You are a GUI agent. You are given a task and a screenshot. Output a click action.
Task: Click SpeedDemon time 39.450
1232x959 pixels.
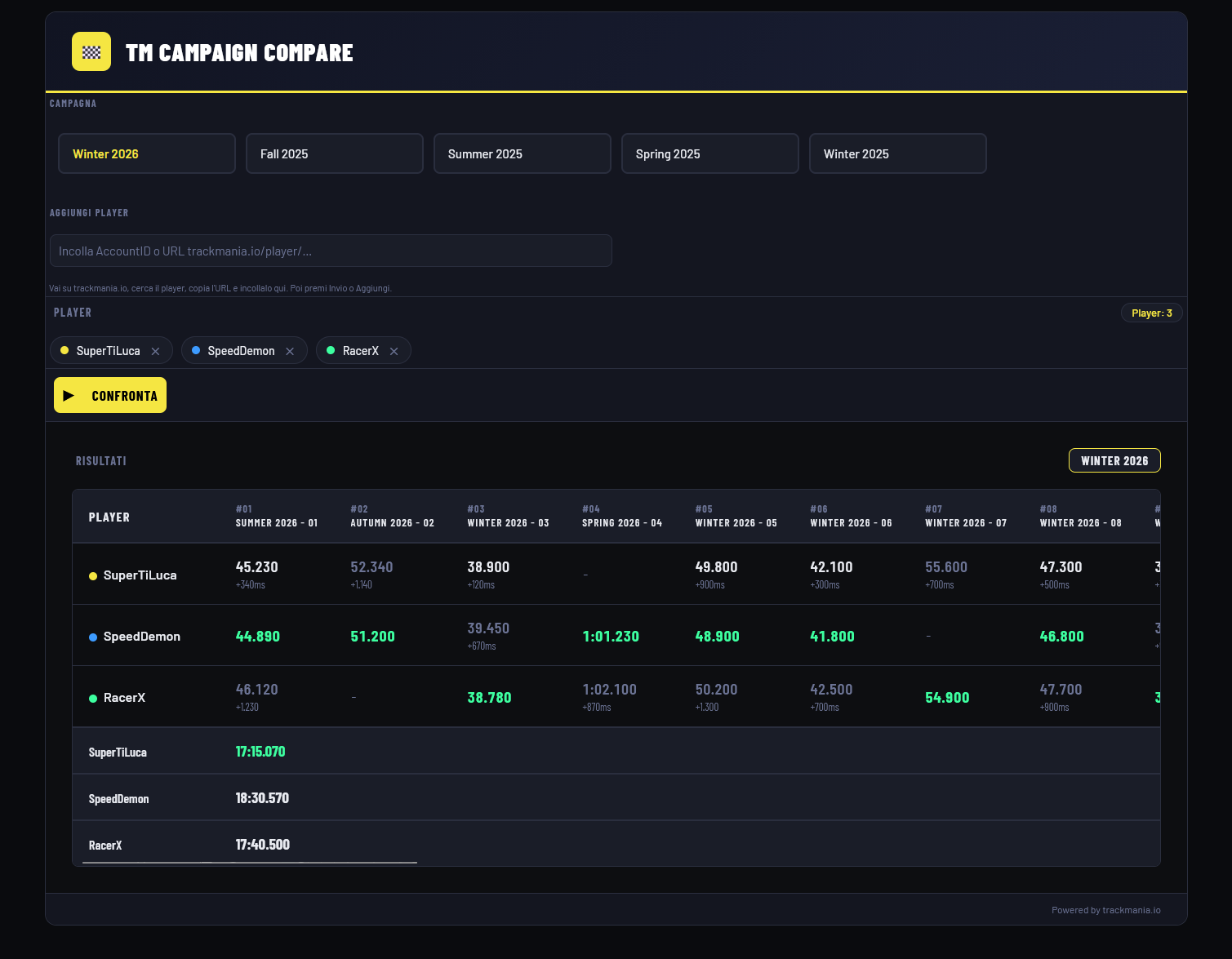(x=488, y=628)
